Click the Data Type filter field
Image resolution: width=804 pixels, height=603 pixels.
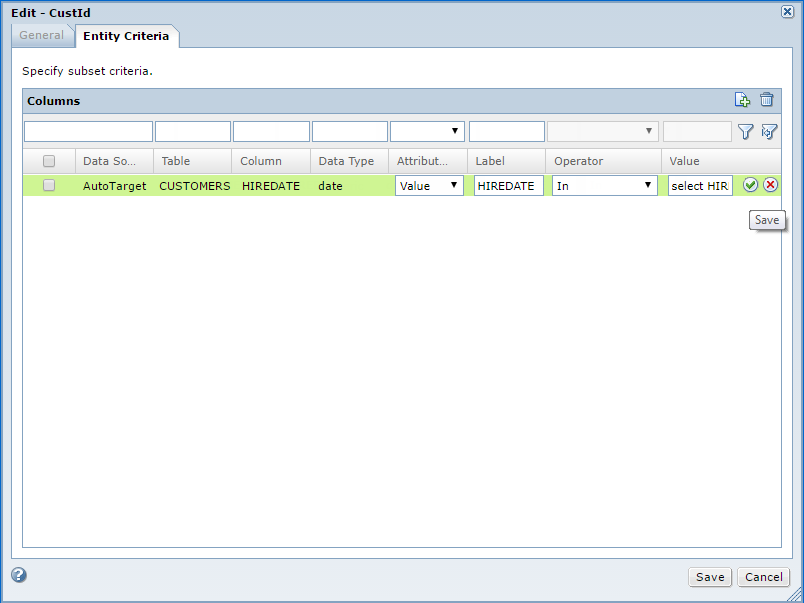click(x=350, y=131)
